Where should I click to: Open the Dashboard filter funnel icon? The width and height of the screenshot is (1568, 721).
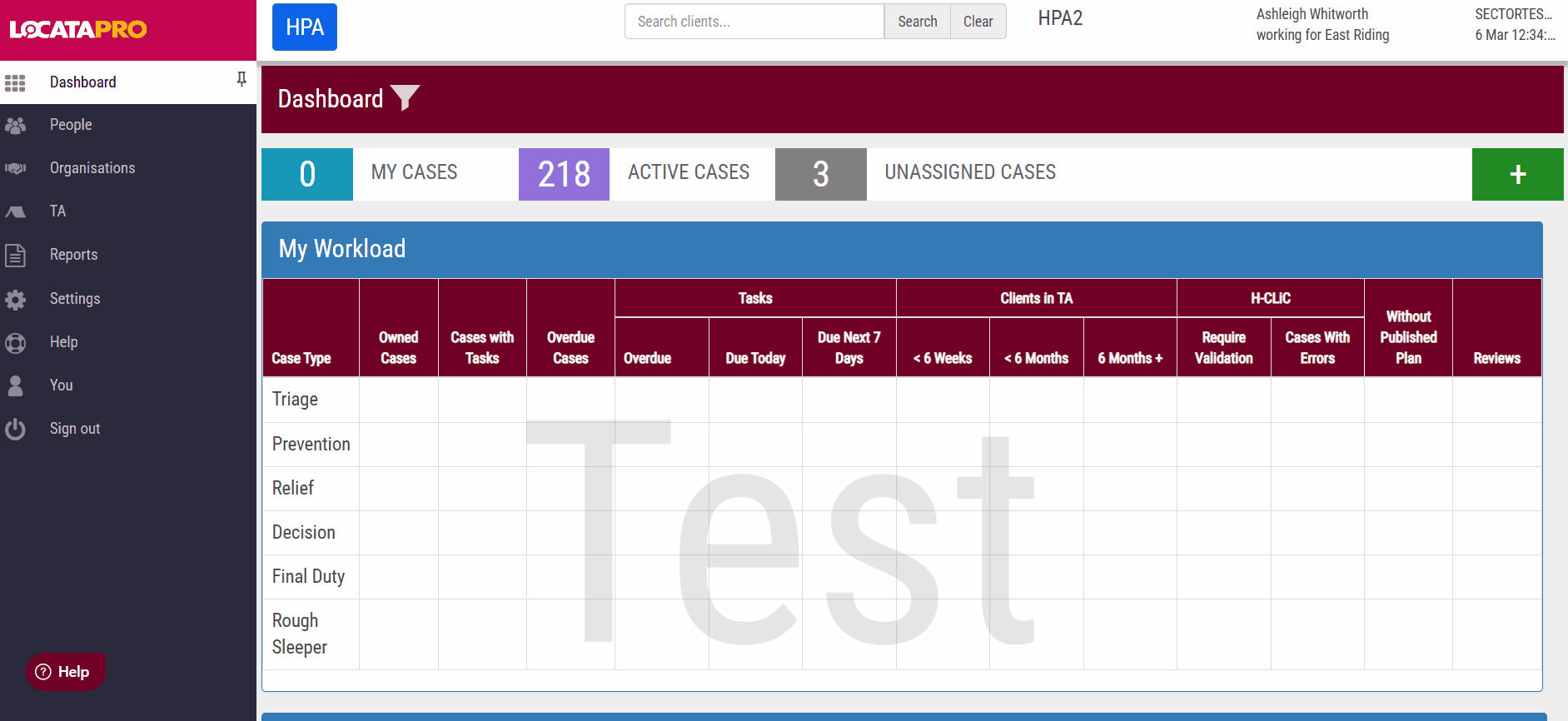pyautogui.click(x=406, y=97)
